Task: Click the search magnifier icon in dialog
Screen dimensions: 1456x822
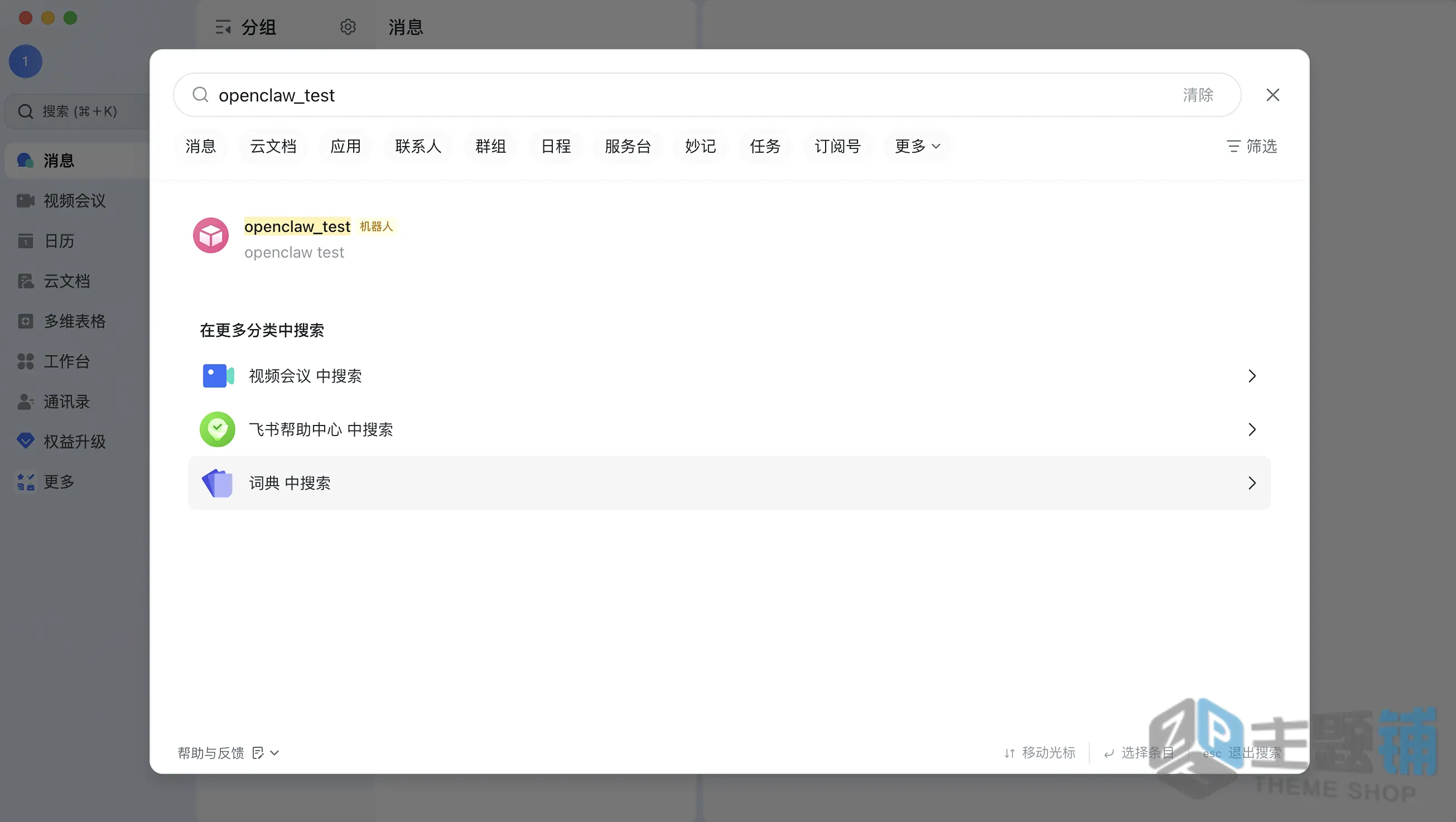Action: [200, 94]
